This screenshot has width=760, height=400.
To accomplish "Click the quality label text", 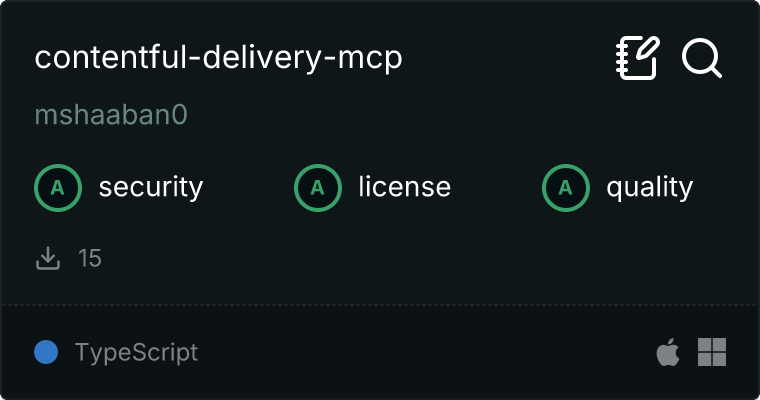I will (650, 188).
